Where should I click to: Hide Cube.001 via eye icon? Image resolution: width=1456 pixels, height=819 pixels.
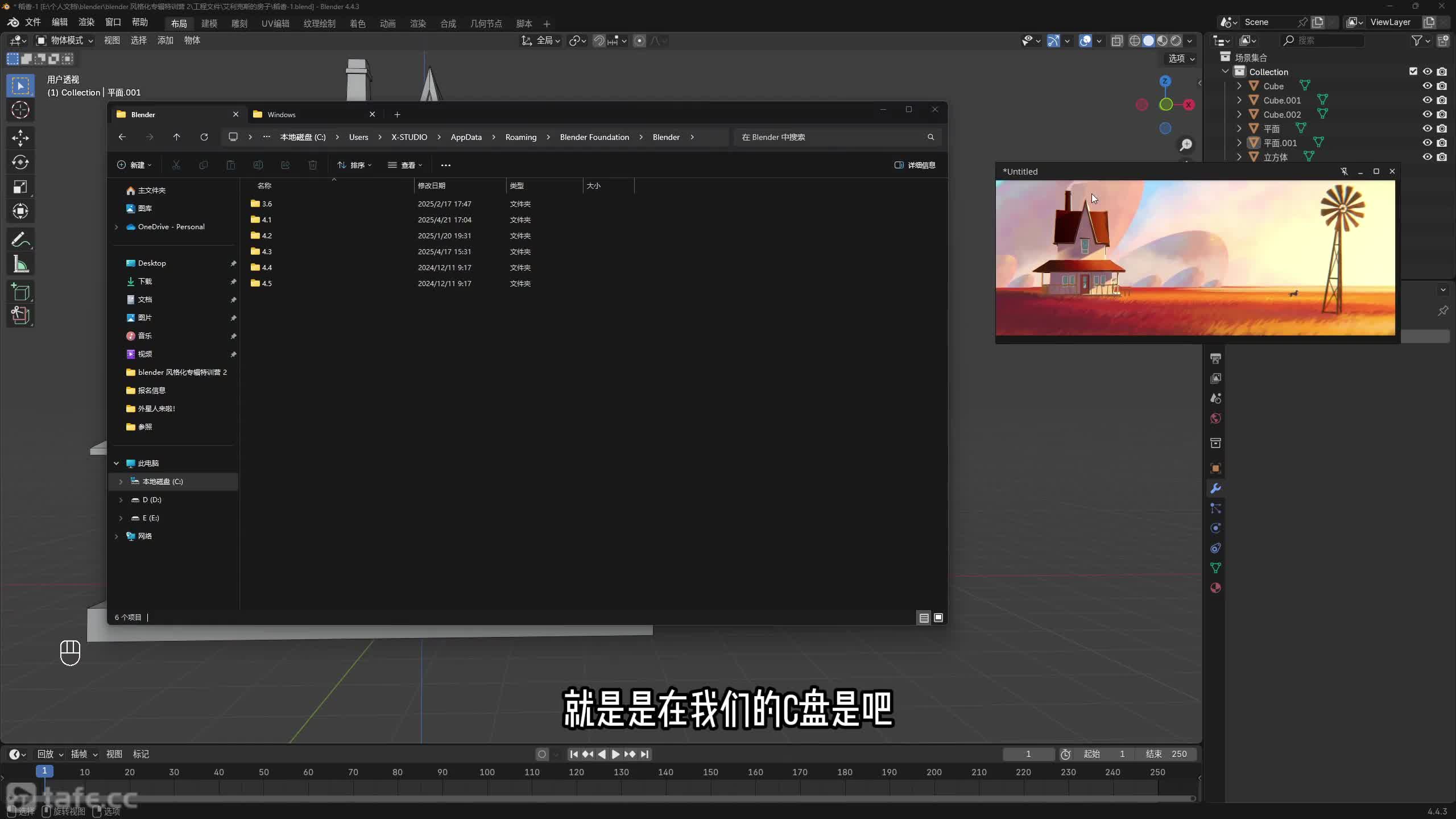click(x=1428, y=100)
